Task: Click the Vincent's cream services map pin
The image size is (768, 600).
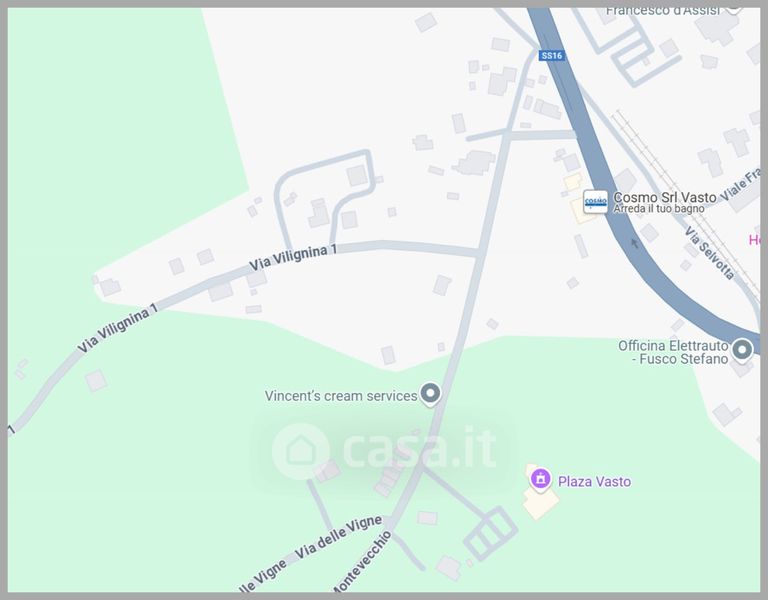Action: tap(430, 394)
